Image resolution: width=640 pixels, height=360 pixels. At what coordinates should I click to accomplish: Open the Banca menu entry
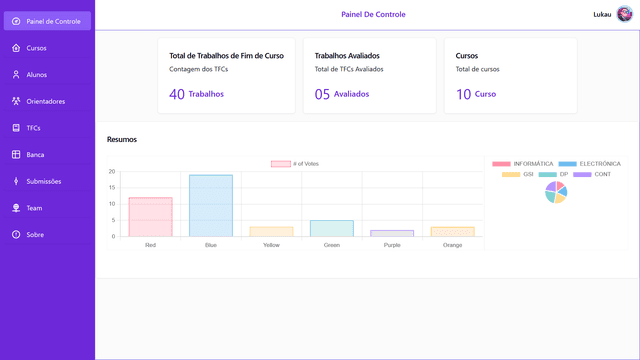(x=47, y=154)
